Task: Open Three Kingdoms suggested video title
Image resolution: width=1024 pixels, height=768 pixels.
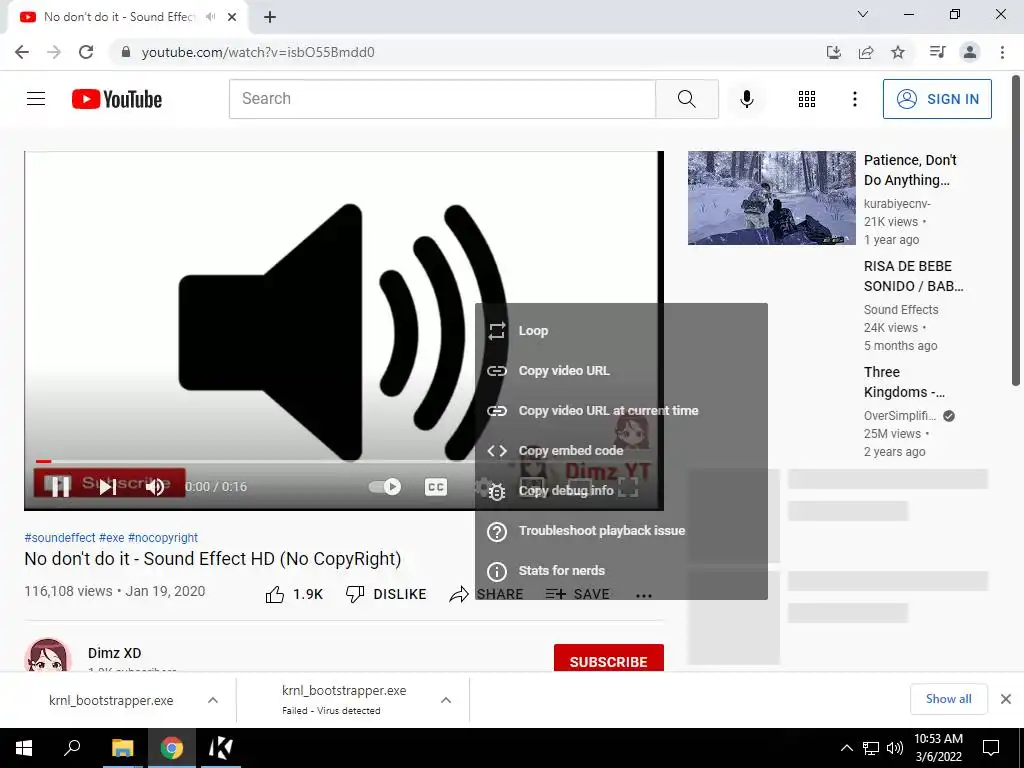Action: point(904,382)
